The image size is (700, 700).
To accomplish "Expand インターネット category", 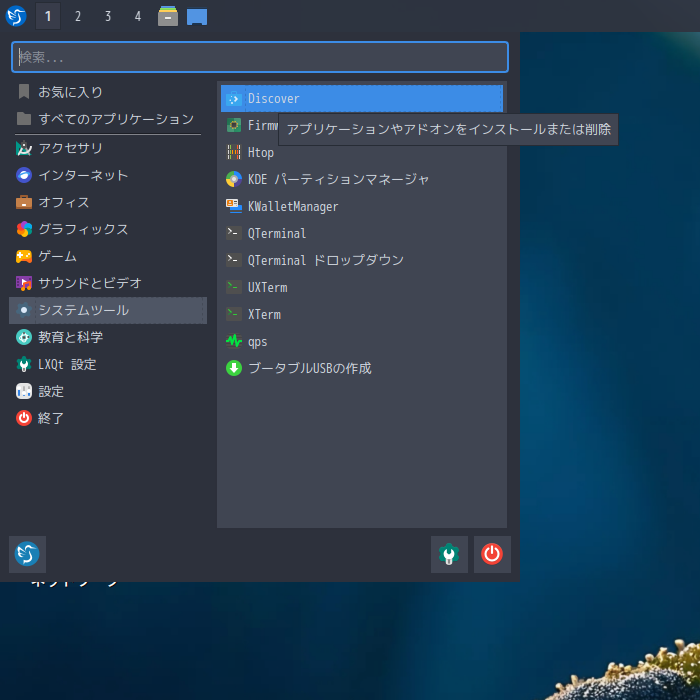I will tap(83, 175).
